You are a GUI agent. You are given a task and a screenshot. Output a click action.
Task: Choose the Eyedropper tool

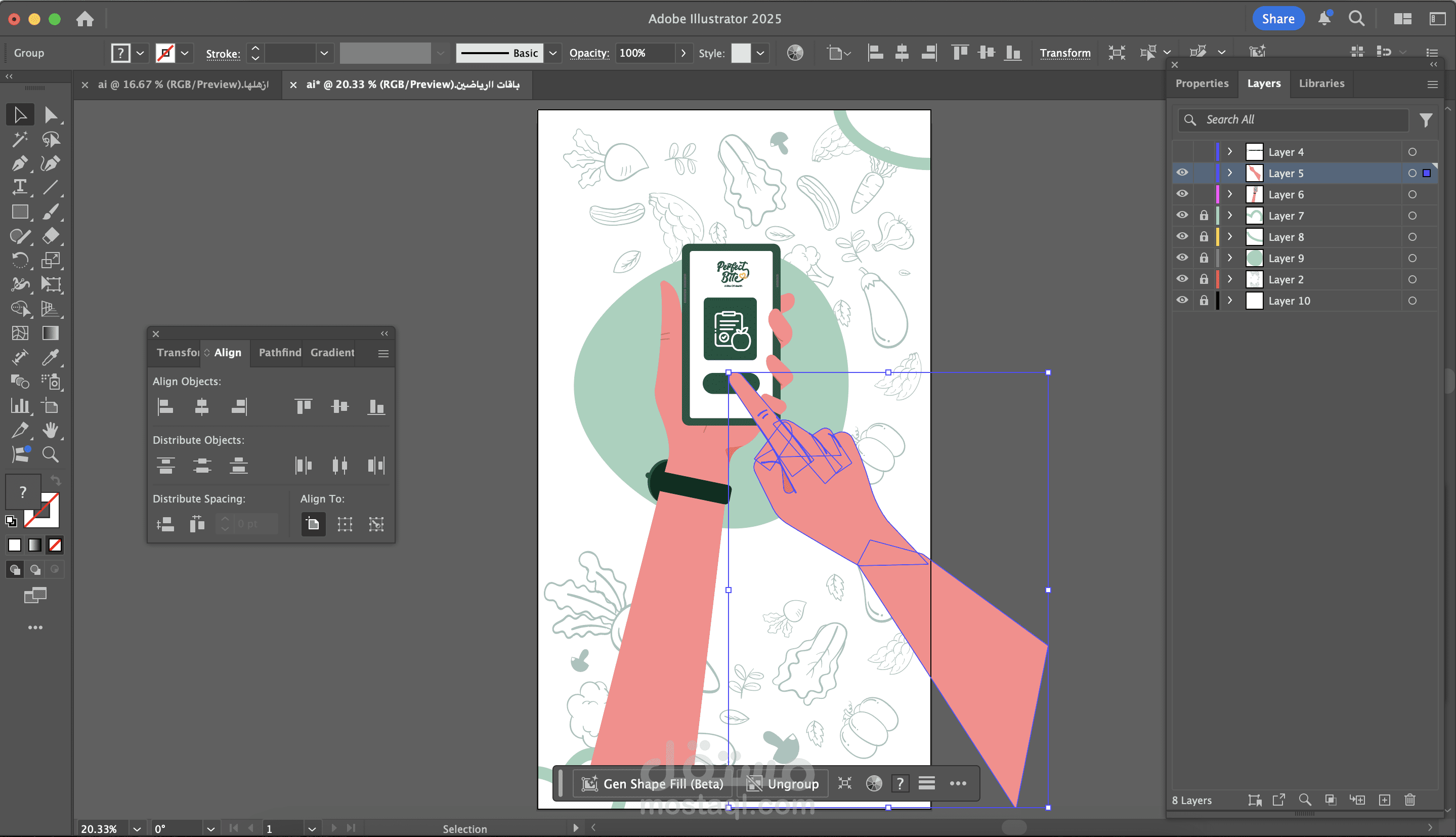[51, 358]
